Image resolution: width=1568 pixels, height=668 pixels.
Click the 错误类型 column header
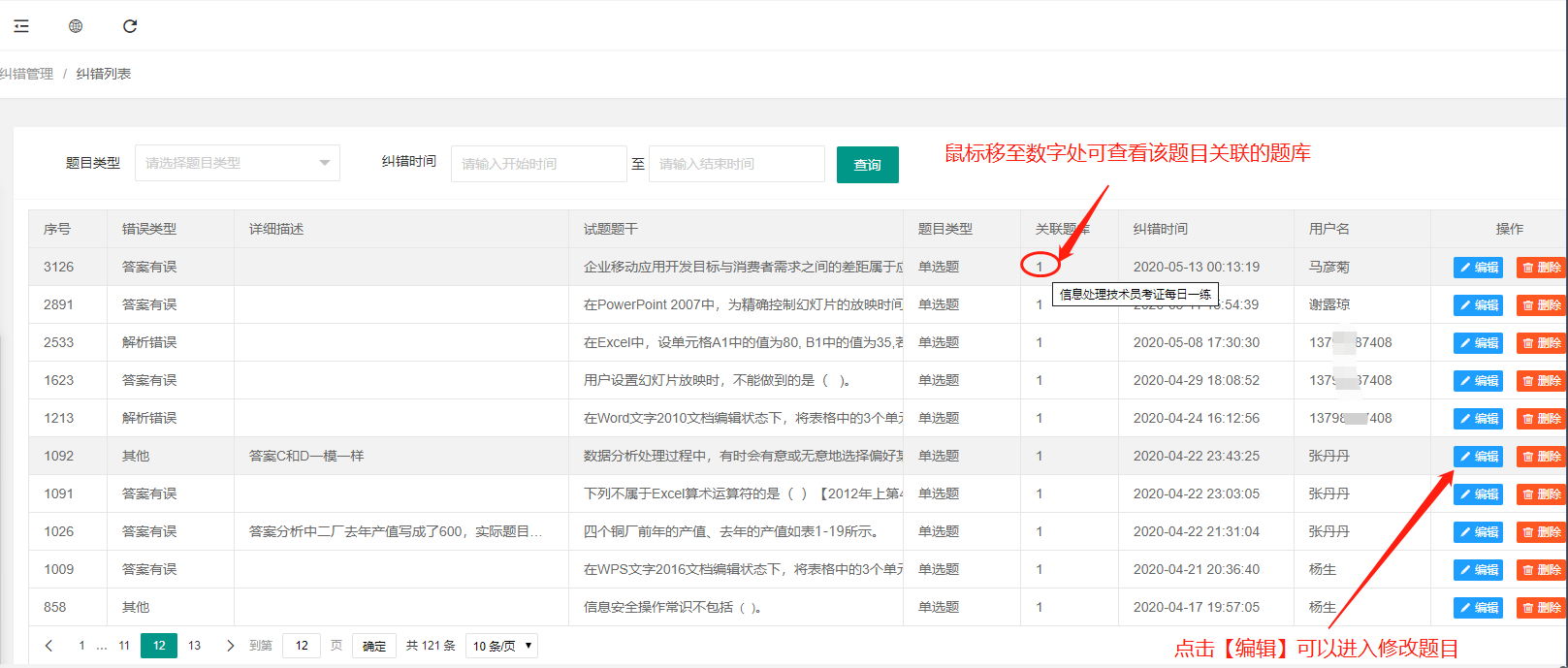coord(149,229)
